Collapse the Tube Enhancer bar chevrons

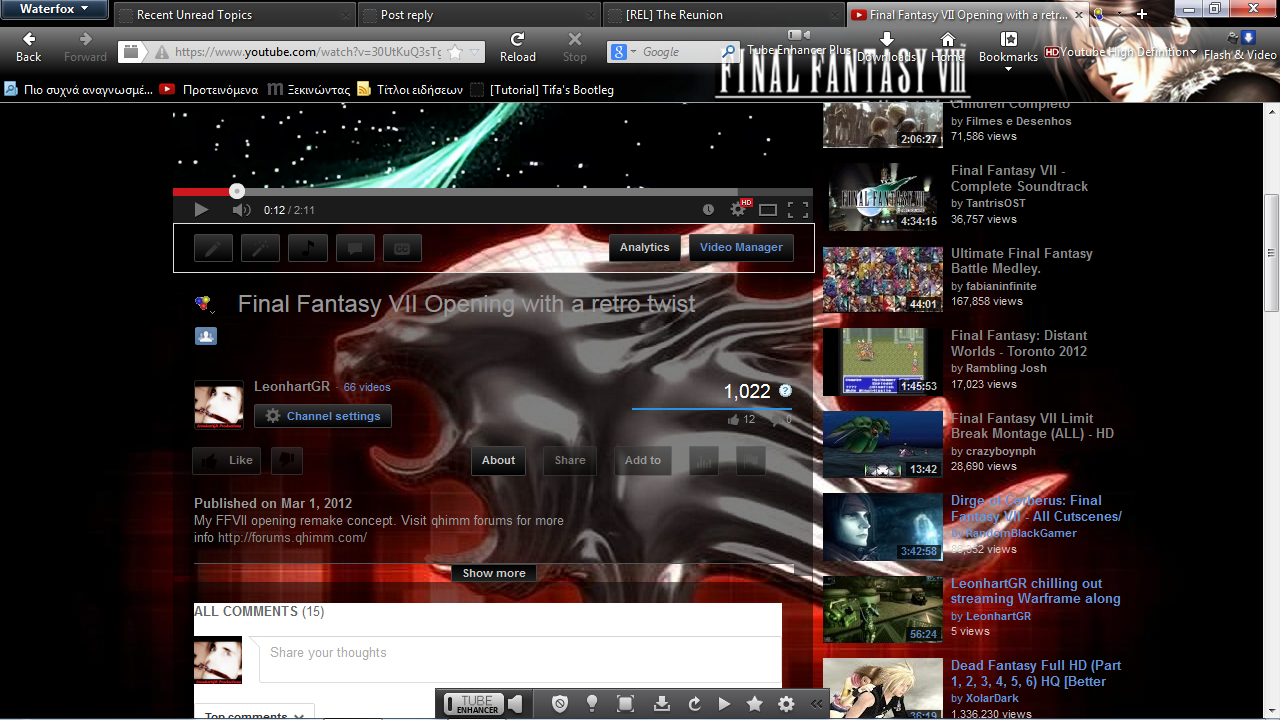coord(816,704)
